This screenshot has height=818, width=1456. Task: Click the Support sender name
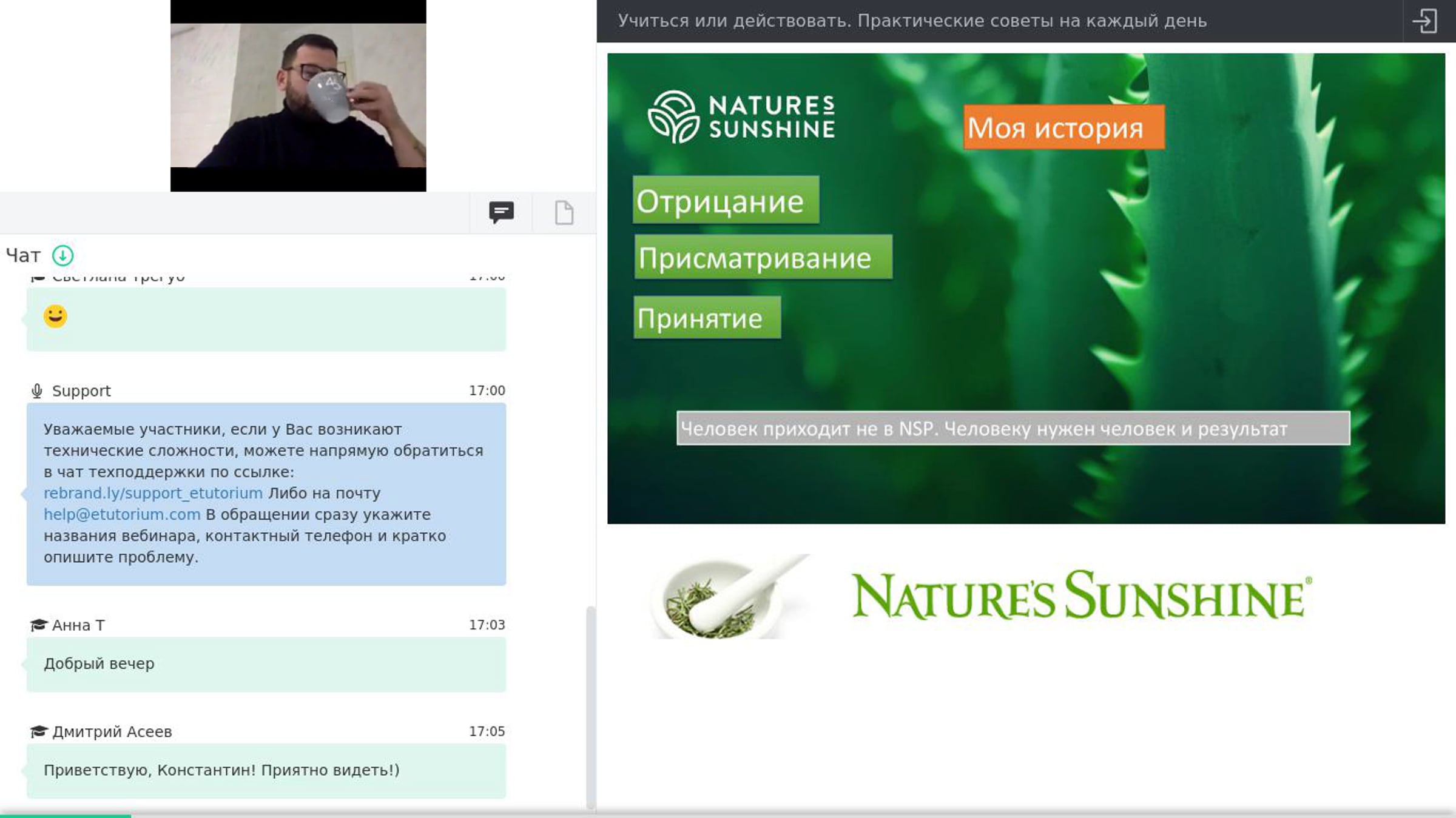tap(81, 391)
